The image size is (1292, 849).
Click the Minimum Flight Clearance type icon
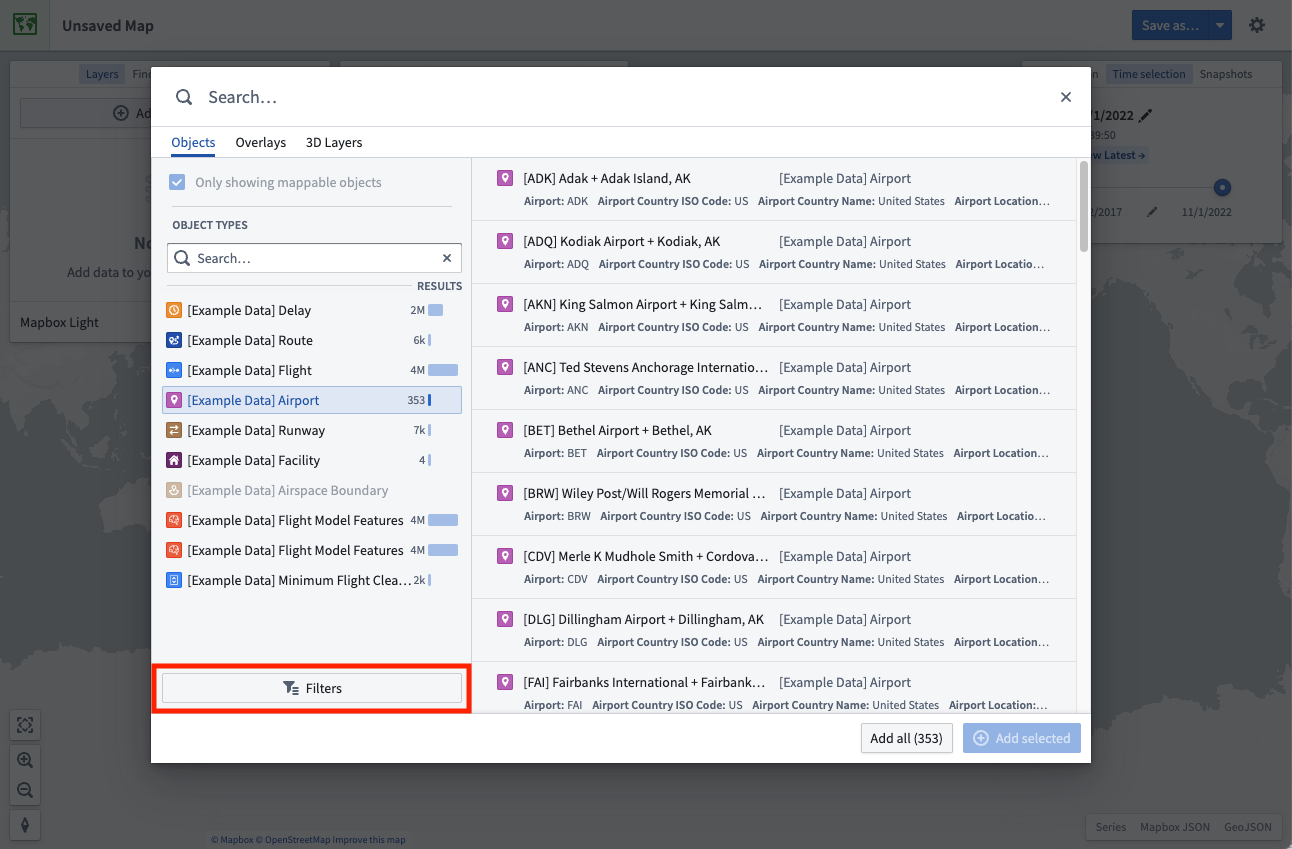point(174,580)
